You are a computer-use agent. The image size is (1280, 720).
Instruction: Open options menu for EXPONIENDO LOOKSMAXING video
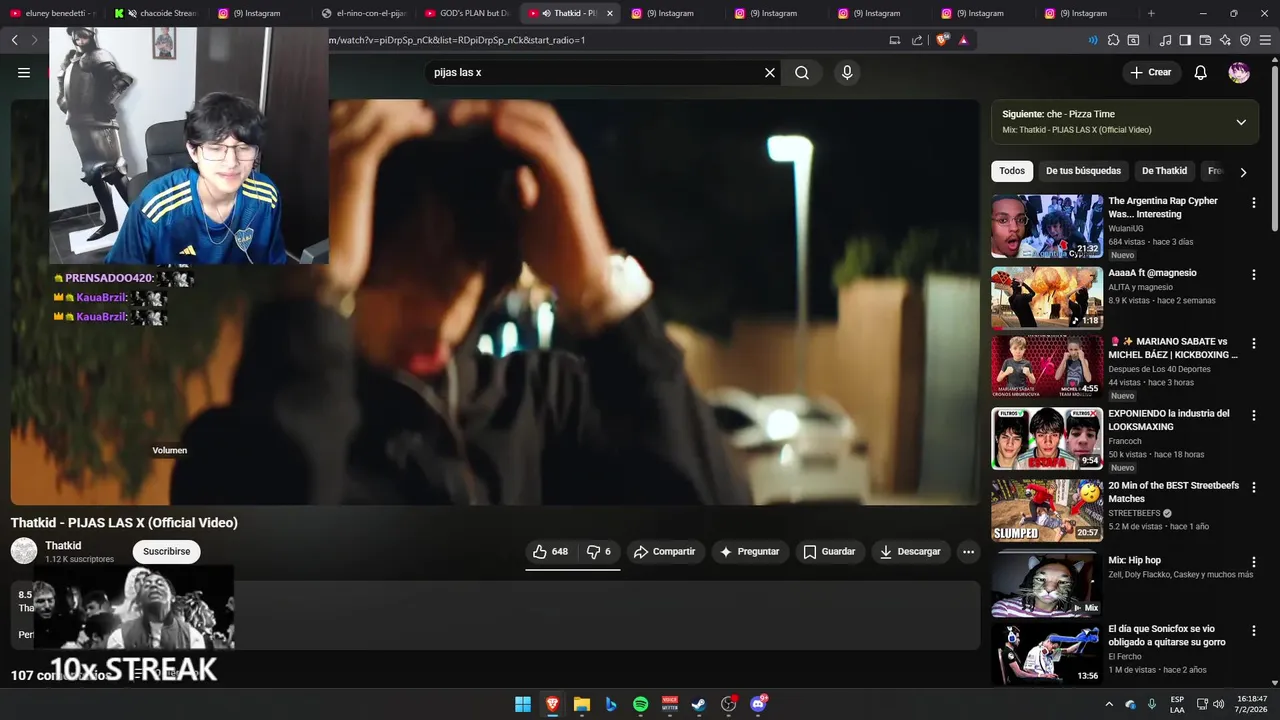coord(1254,416)
